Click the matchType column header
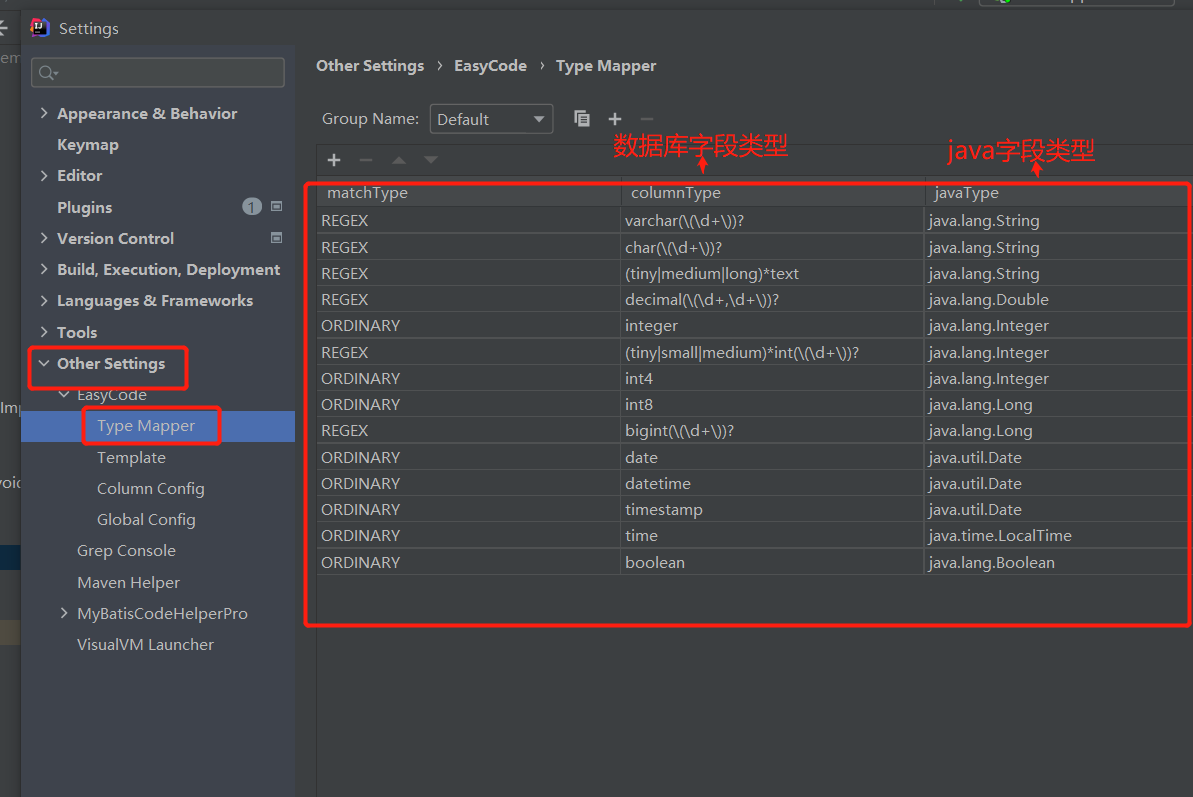The height and width of the screenshot is (797, 1193). tap(469, 193)
